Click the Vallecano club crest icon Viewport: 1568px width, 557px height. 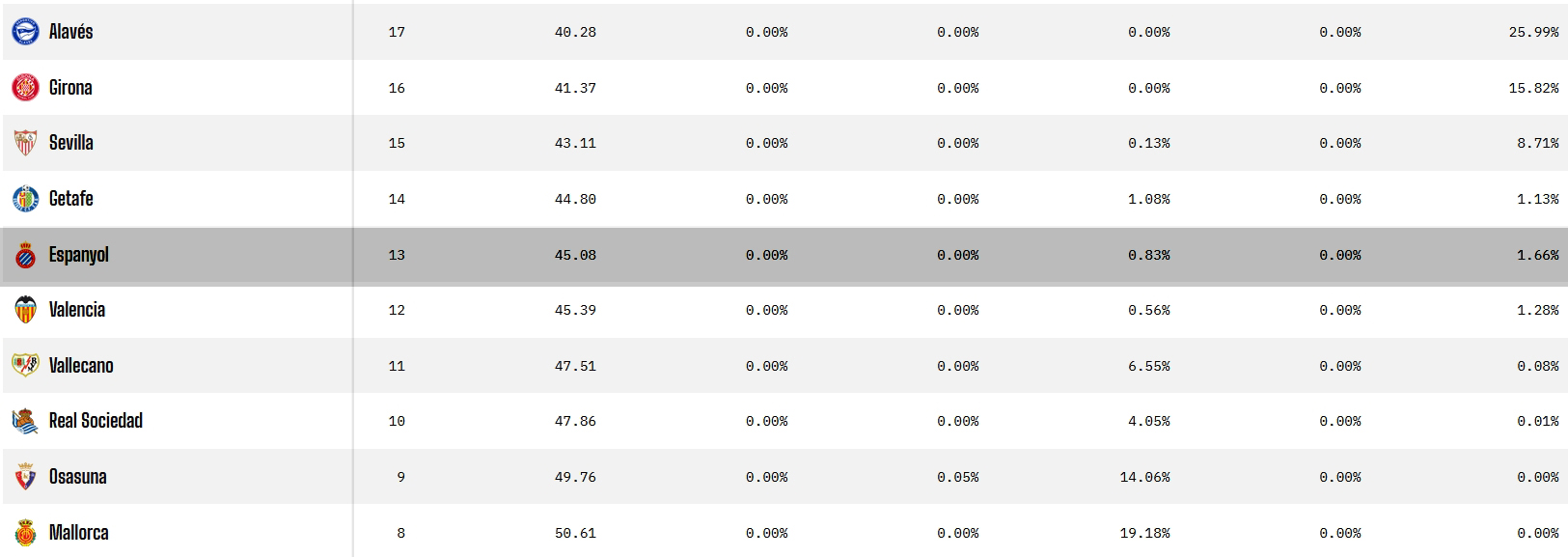coord(24,366)
